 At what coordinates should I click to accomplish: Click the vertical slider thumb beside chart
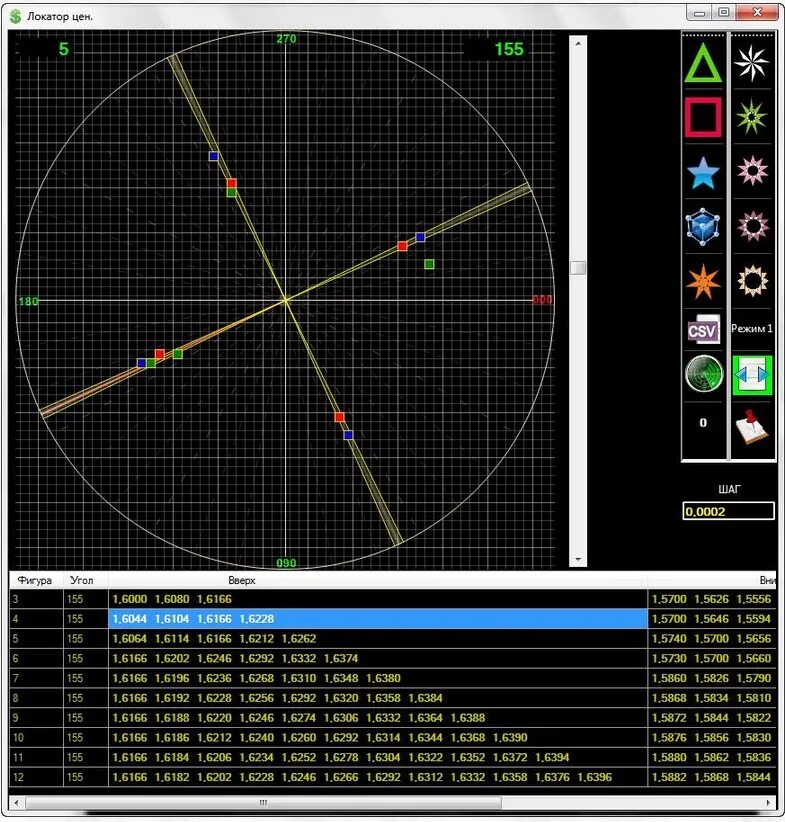(578, 267)
